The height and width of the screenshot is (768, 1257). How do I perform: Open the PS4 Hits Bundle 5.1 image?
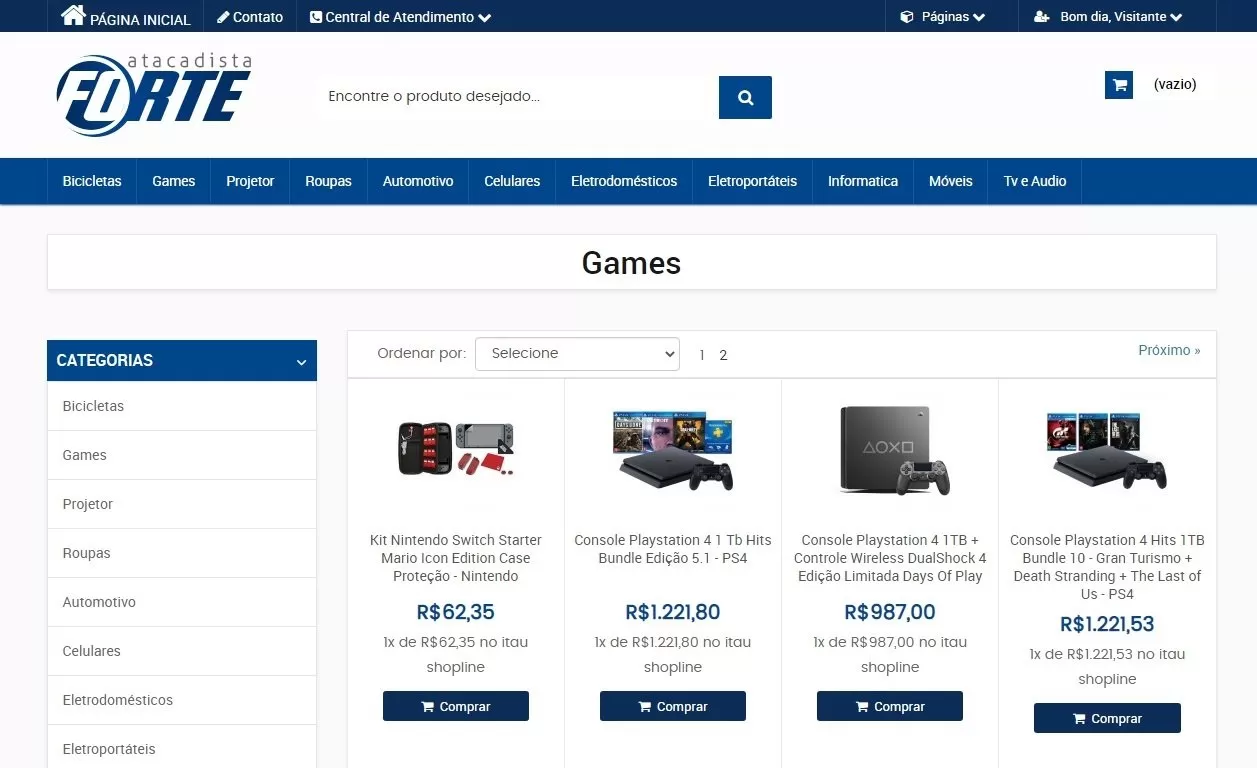673,450
